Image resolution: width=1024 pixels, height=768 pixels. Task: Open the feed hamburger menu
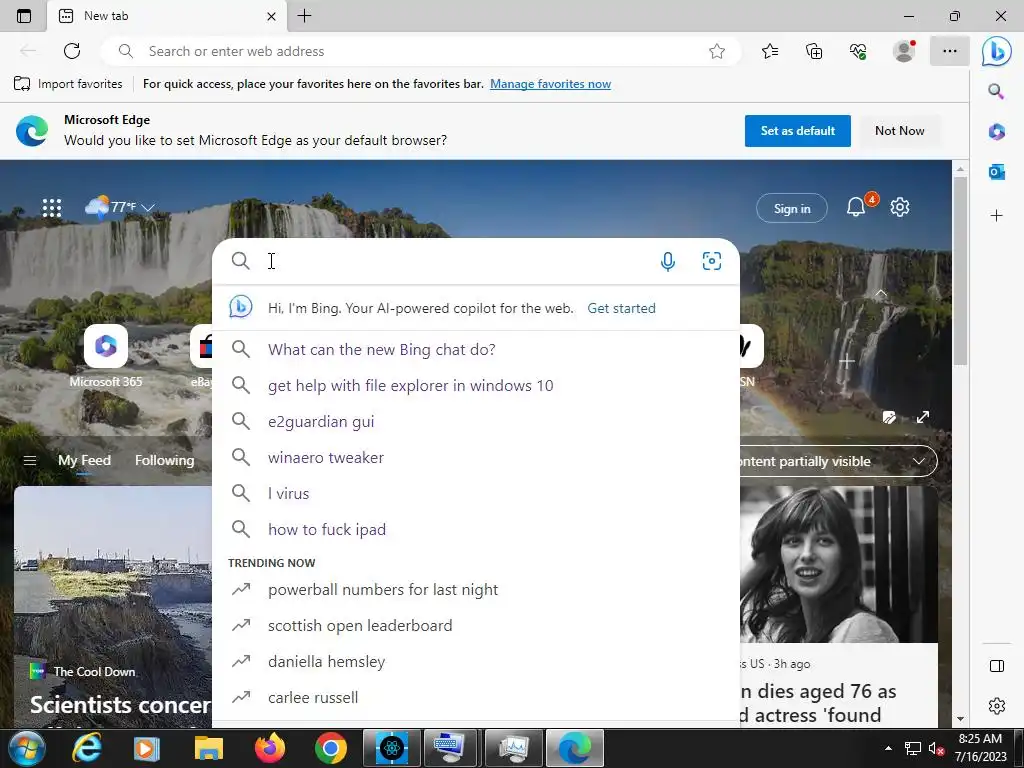pos(29,460)
